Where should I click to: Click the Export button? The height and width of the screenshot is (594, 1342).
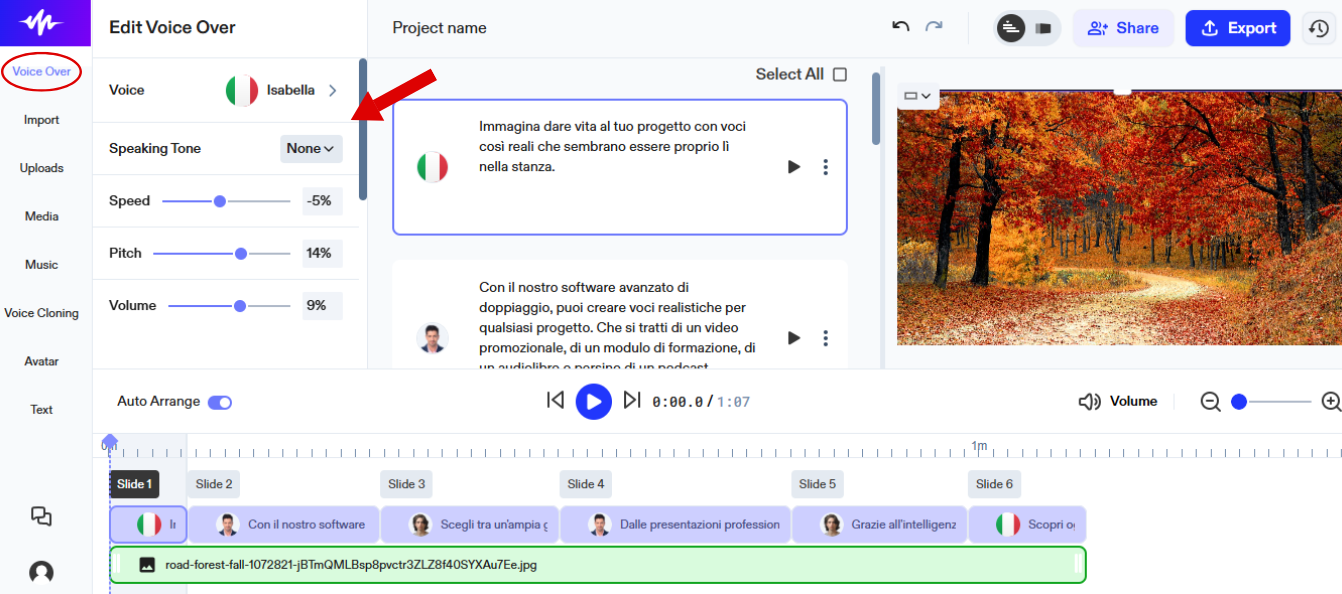tap(1238, 28)
